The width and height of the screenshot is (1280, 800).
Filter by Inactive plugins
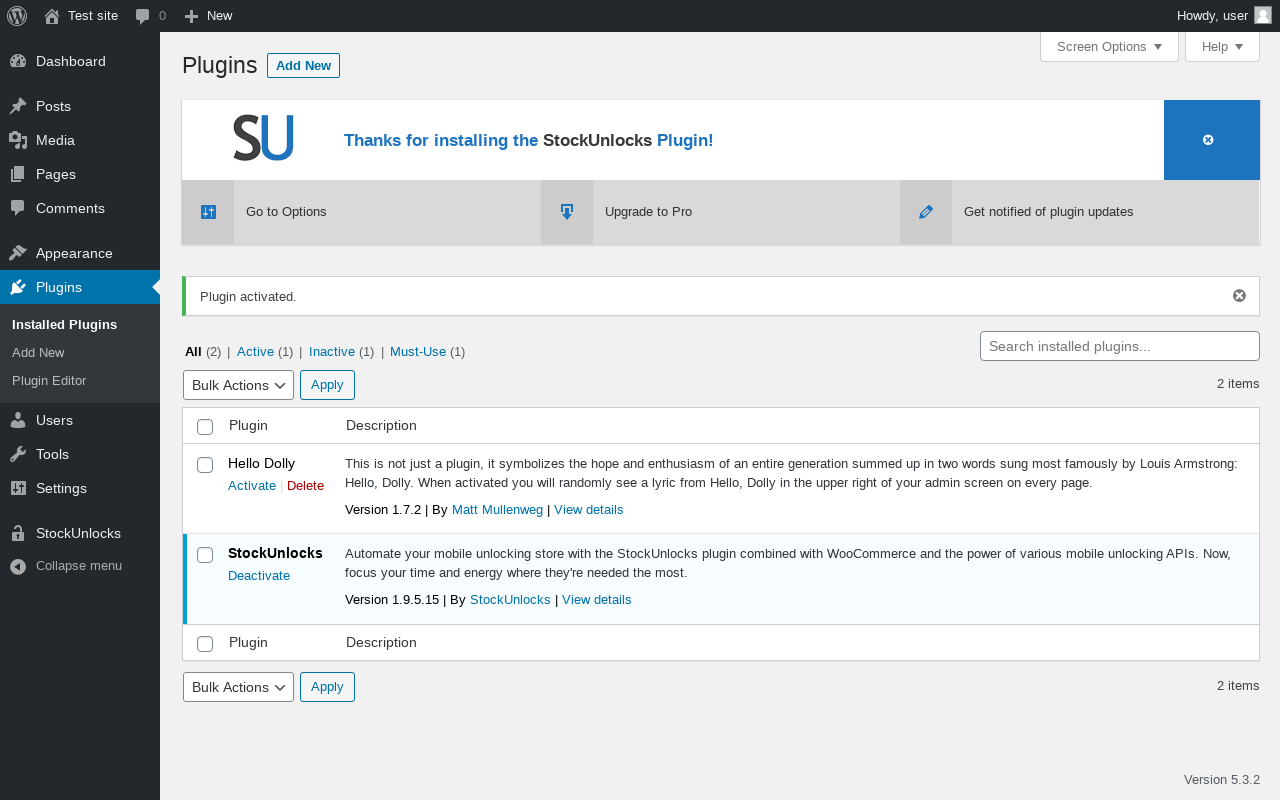(332, 352)
